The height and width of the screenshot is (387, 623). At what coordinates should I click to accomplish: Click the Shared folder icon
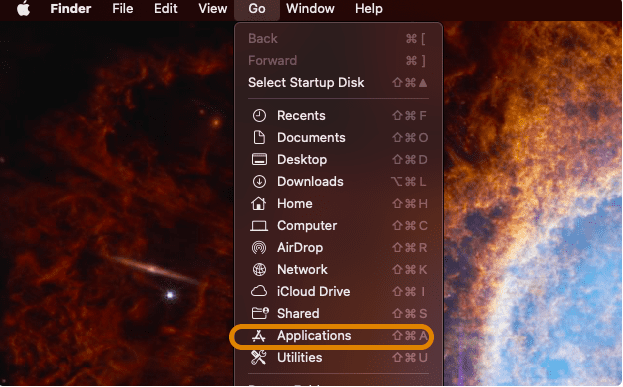click(260, 313)
